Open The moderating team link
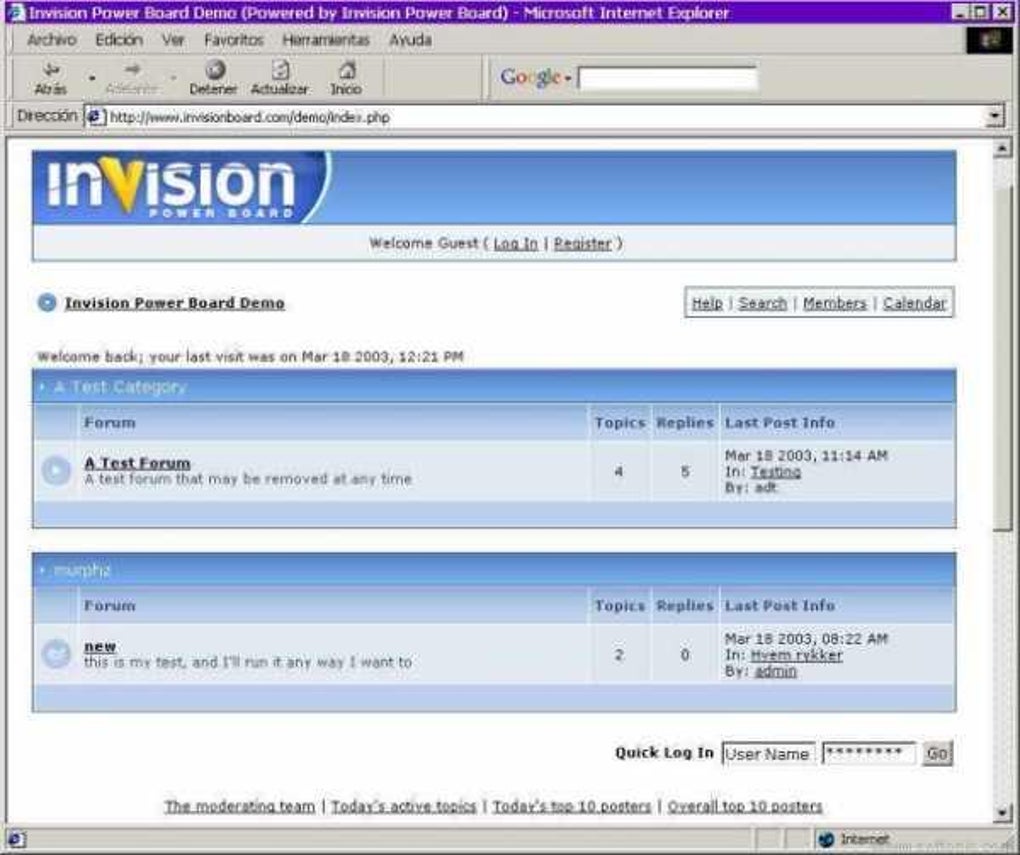 (239, 806)
